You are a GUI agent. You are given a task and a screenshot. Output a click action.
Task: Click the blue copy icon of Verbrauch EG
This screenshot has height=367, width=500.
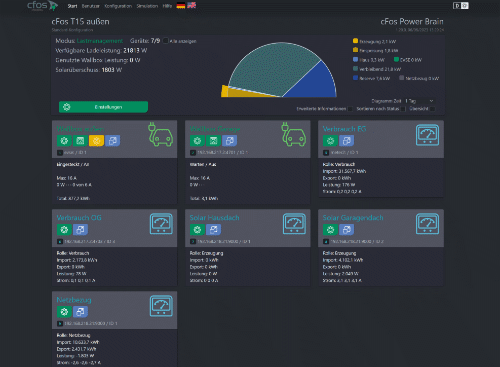(347, 141)
